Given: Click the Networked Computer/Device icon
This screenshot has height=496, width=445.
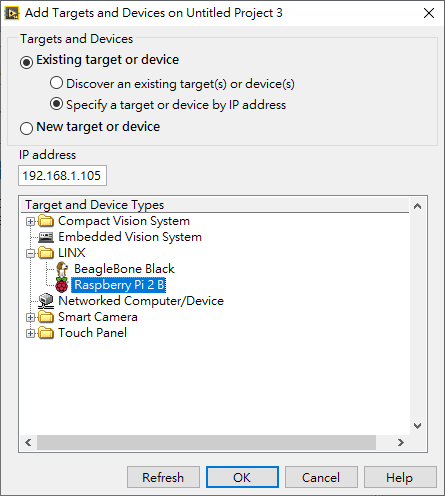Looking at the screenshot, I should [x=46, y=301].
